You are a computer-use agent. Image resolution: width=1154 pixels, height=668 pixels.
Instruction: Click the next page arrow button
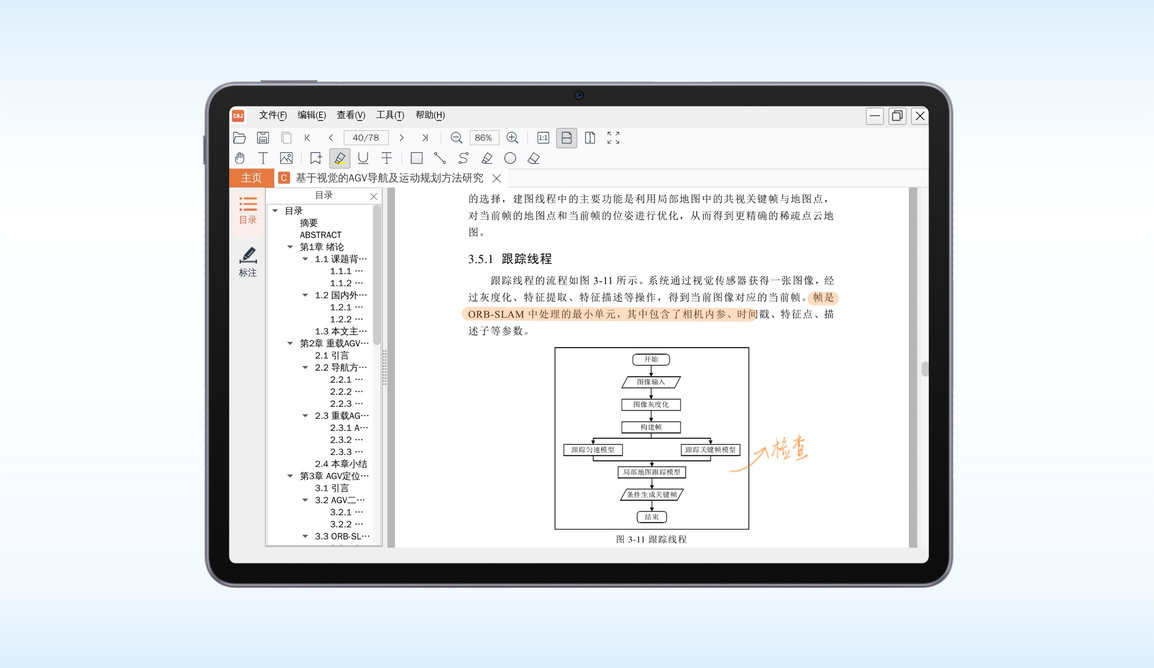click(x=402, y=138)
